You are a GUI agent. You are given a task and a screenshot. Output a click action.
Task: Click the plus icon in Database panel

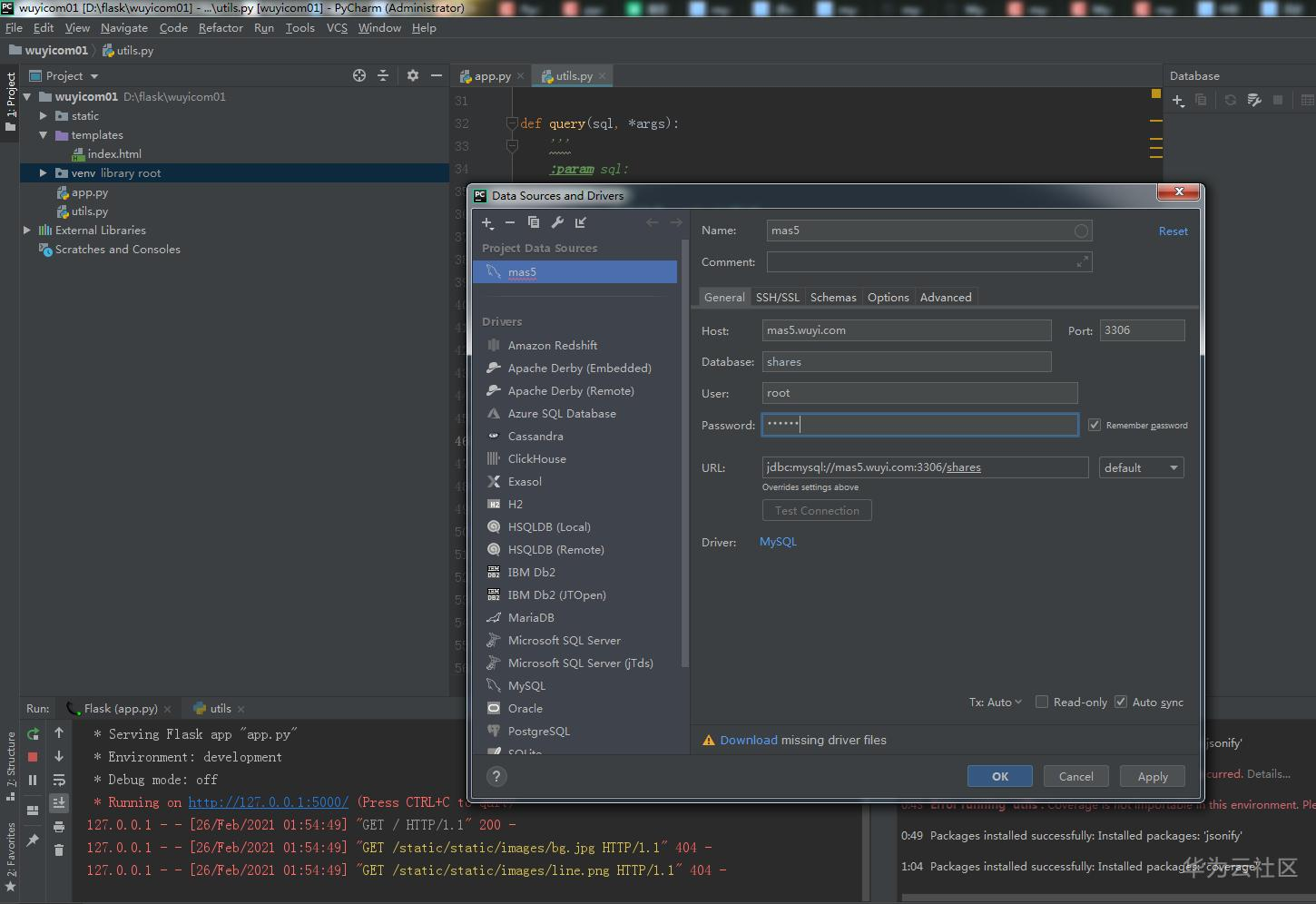click(x=1178, y=100)
